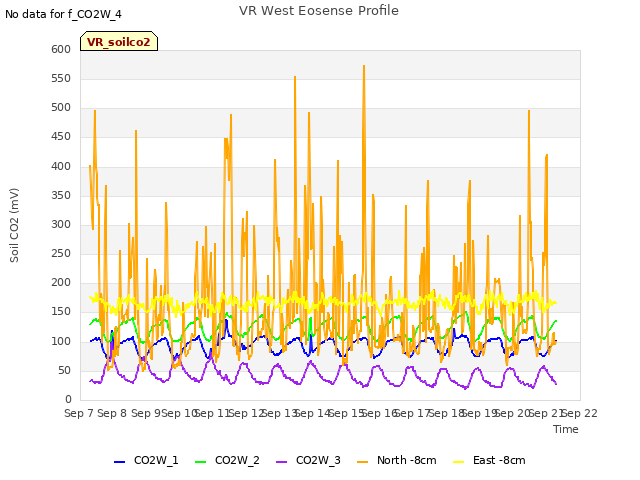This screenshot has width=640, height=480.
Task: Click the 150 y-axis tick label
Action: (x=61, y=312)
